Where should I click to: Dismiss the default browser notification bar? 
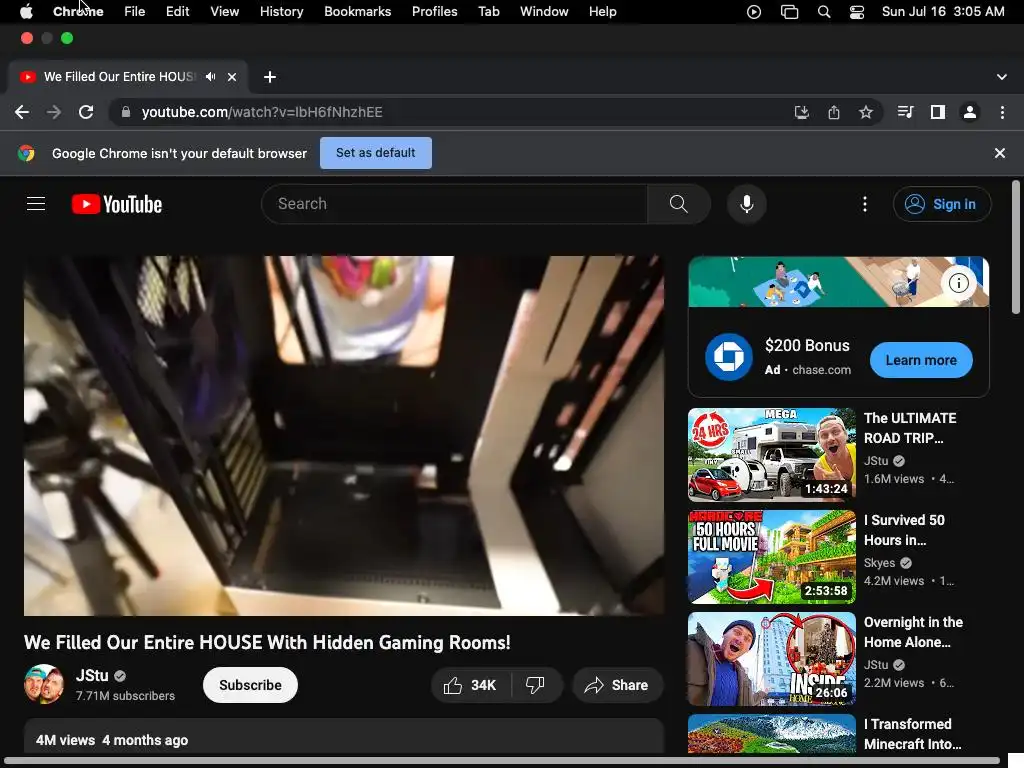(999, 153)
